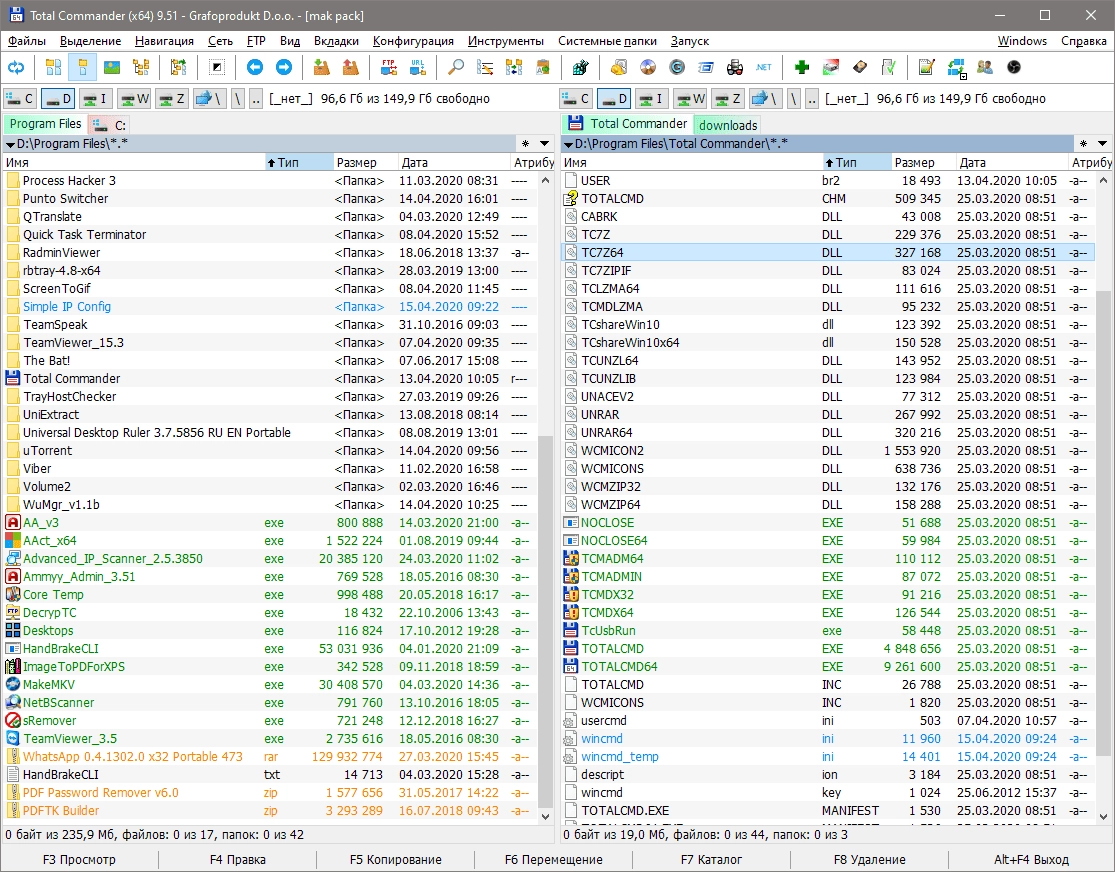The image size is (1115, 872).
Task: Open right panel directory hotlist asterisk
Action: point(1082,144)
